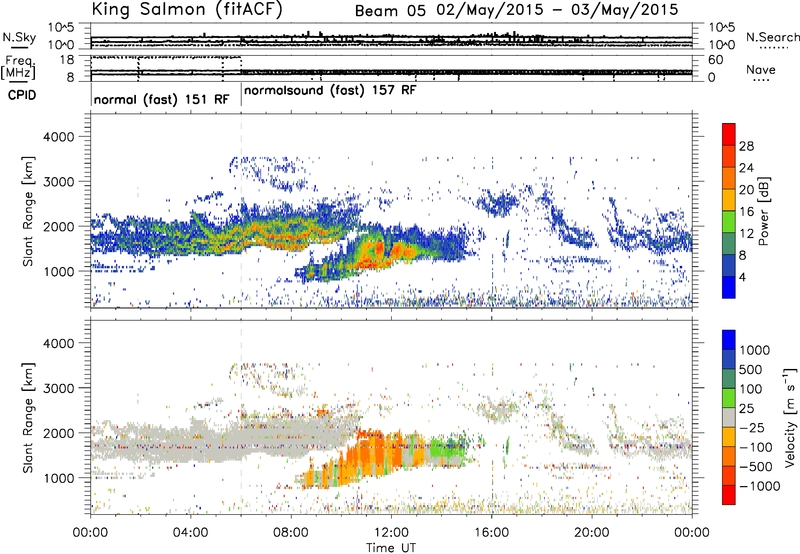Click the 'Velocity [m s-1]' colorbar title

790,417
